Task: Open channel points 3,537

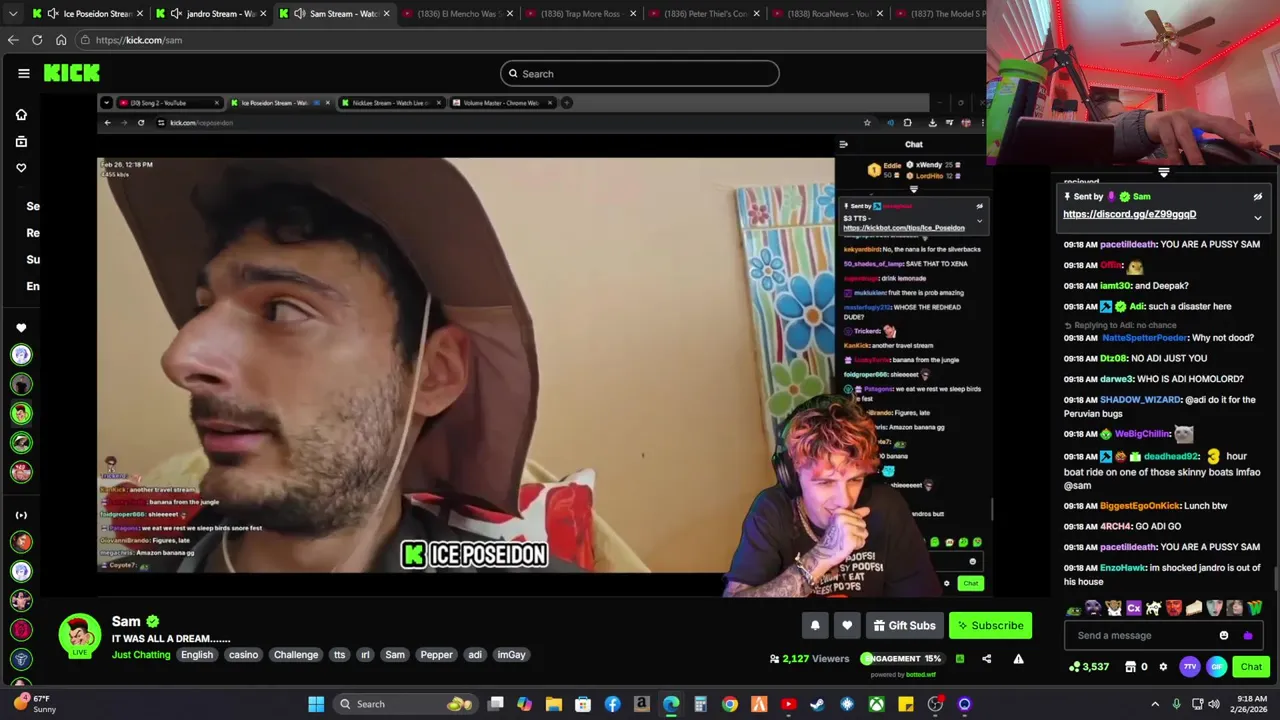Action: tap(1088, 666)
